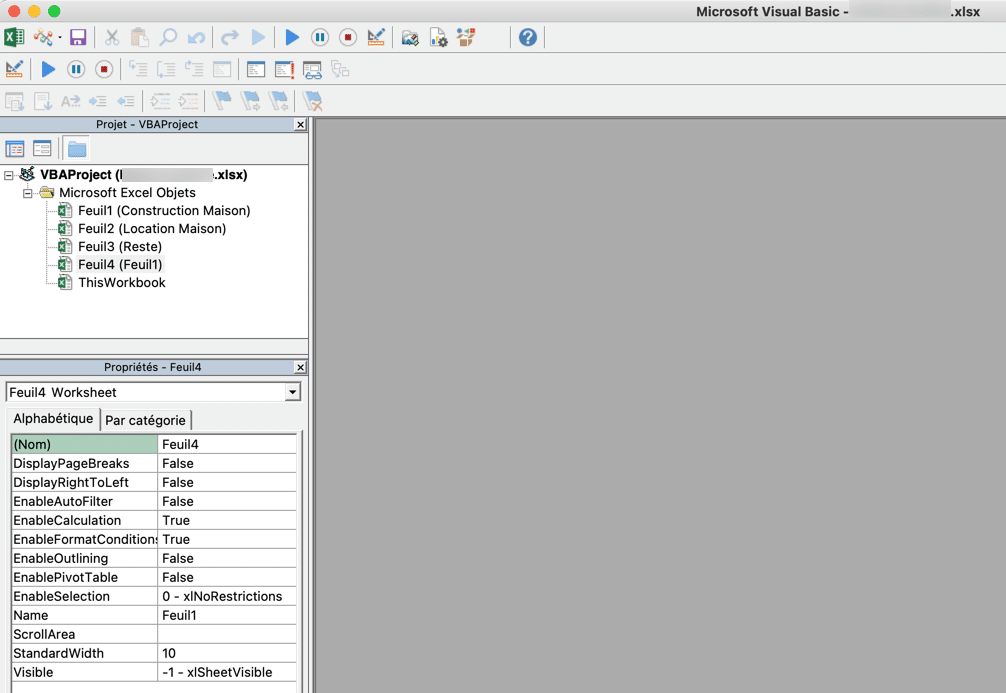Toggle Design Mode icon in top toolbar
This screenshot has width=1006, height=693.
click(x=376, y=37)
